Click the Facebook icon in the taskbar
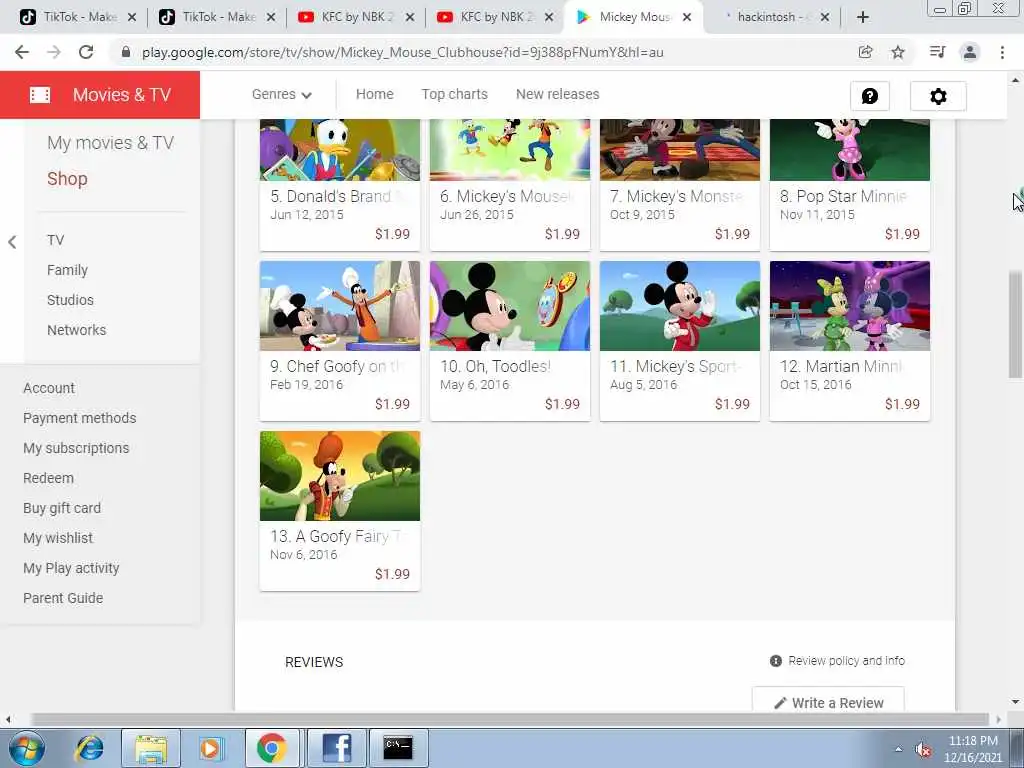 click(x=335, y=748)
